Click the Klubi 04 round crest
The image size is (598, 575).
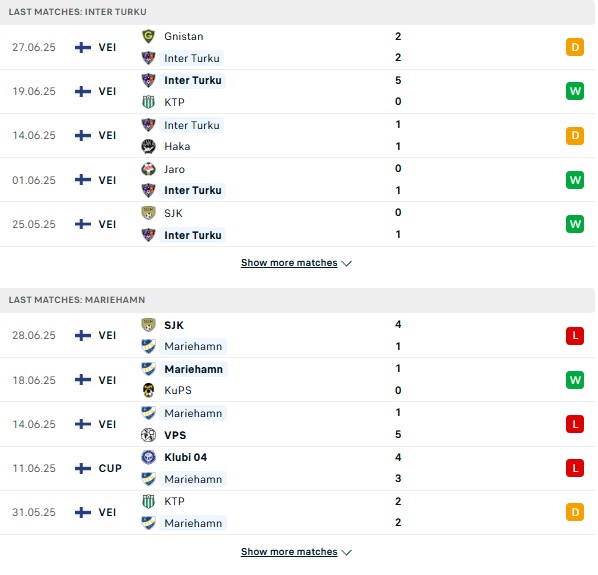148,457
